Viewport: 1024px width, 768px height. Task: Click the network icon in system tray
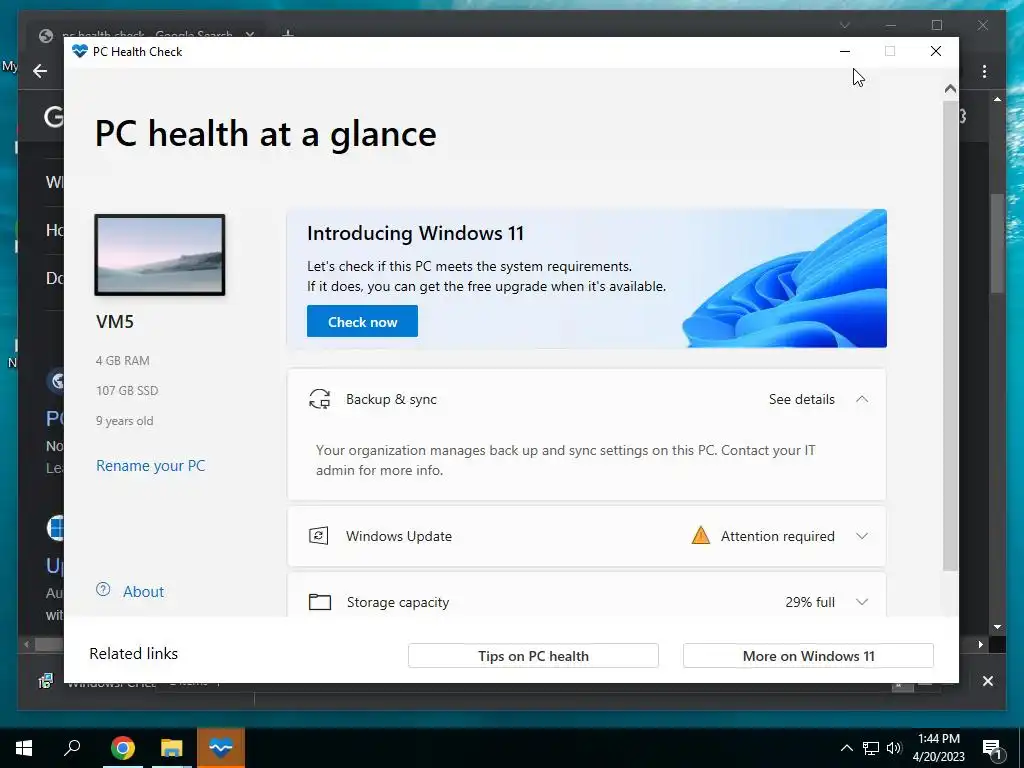tap(871, 748)
